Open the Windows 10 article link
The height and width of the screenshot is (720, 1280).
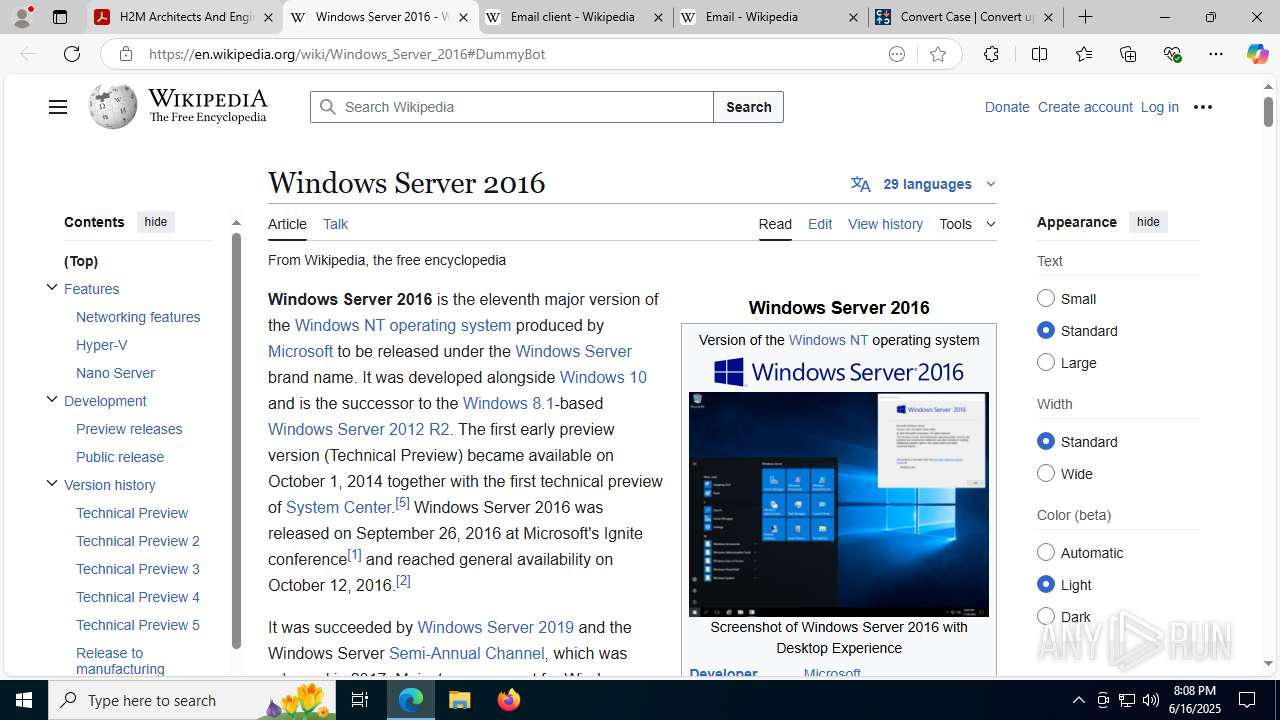pos(603,377)
